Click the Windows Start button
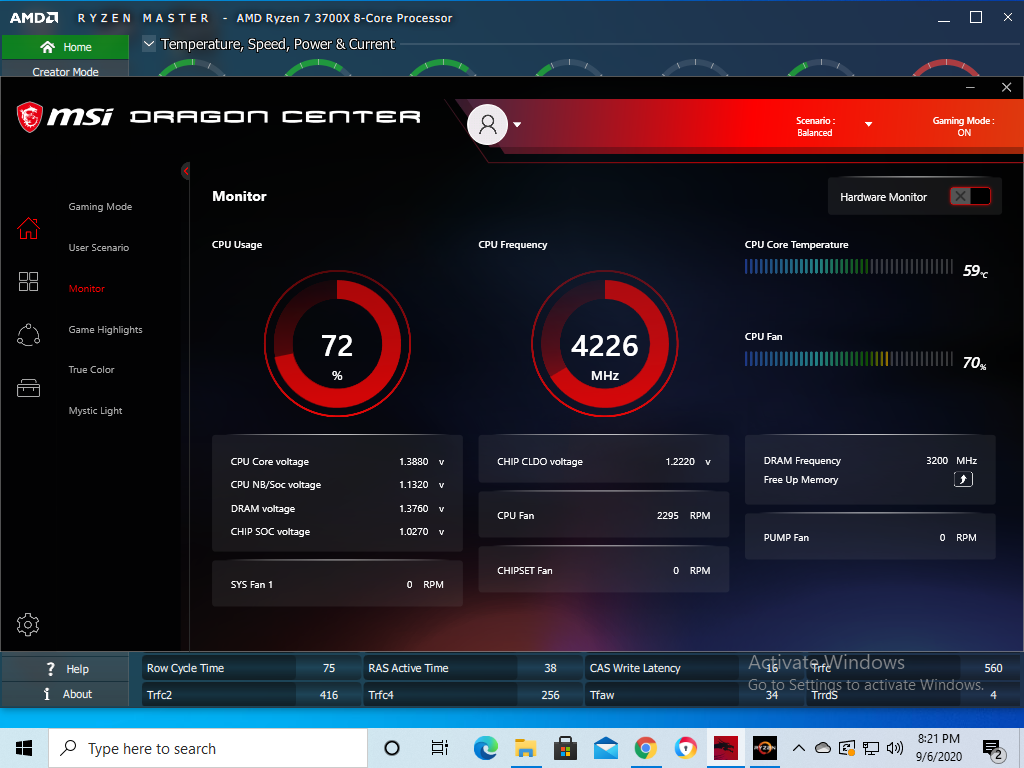The image size is (1024, 768). tap(24, 748)
